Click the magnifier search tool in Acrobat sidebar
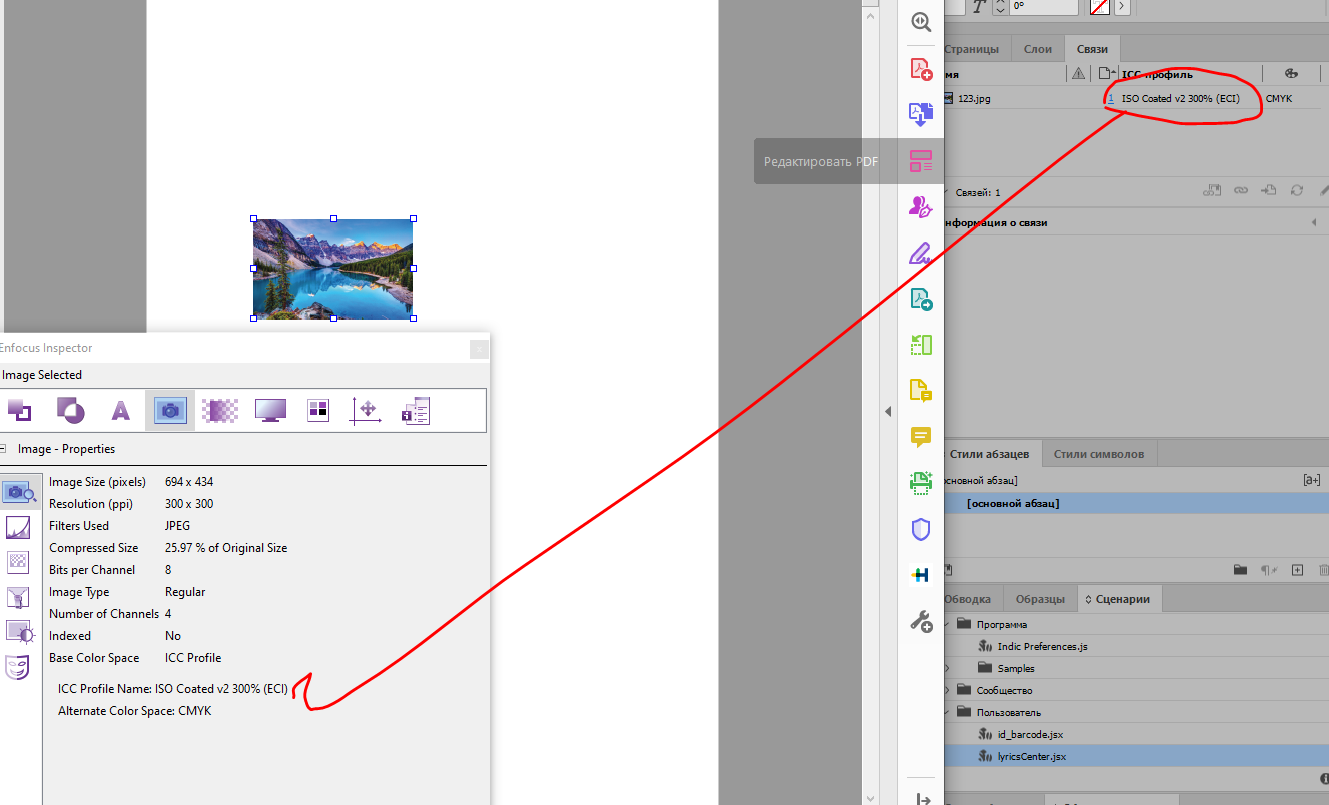The width and height of the screenshot is (1329, 805). 921,22
